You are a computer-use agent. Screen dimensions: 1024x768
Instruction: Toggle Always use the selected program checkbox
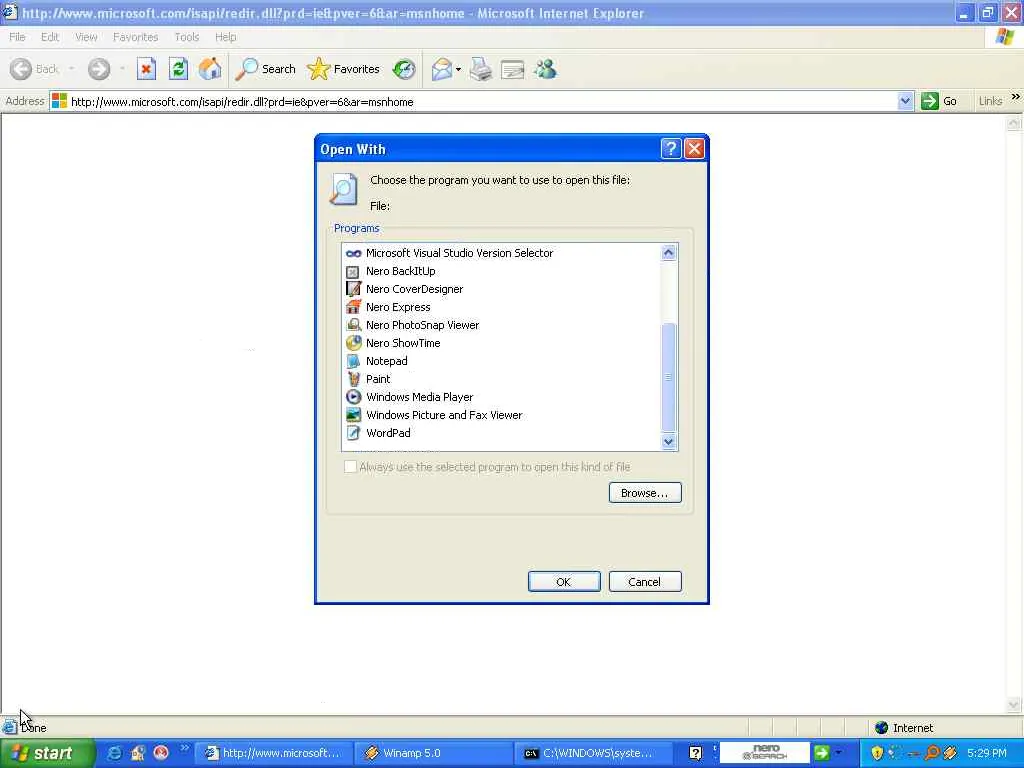(x=351, y=466)
